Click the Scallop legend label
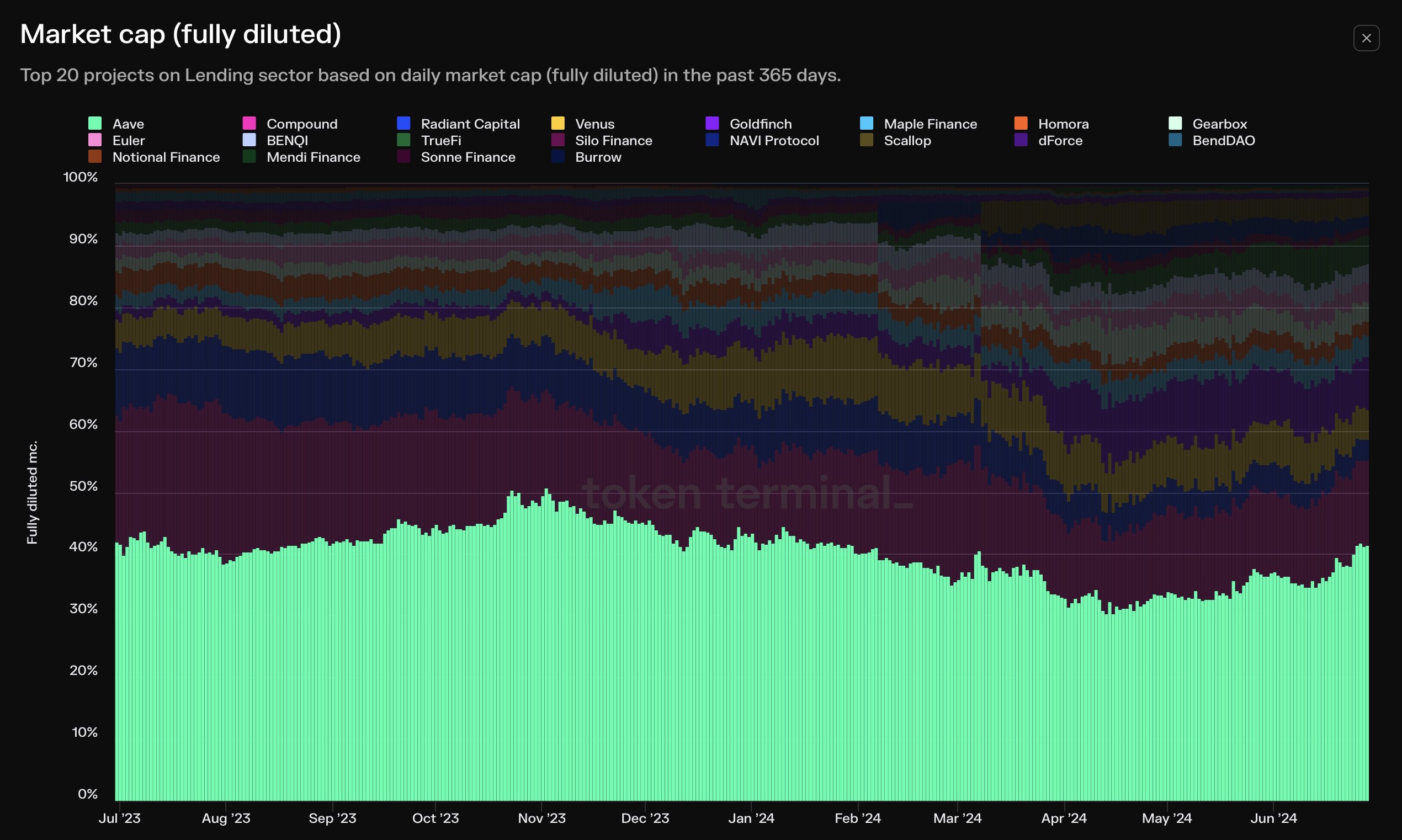 pyautogui.click(x=907, y=140)
